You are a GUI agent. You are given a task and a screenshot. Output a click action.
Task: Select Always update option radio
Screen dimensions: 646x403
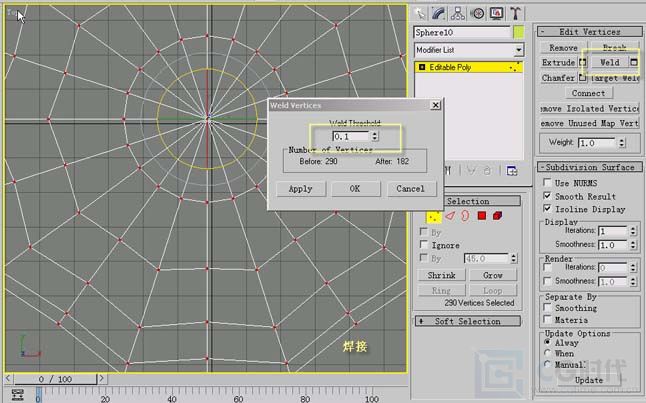[548, 342]
